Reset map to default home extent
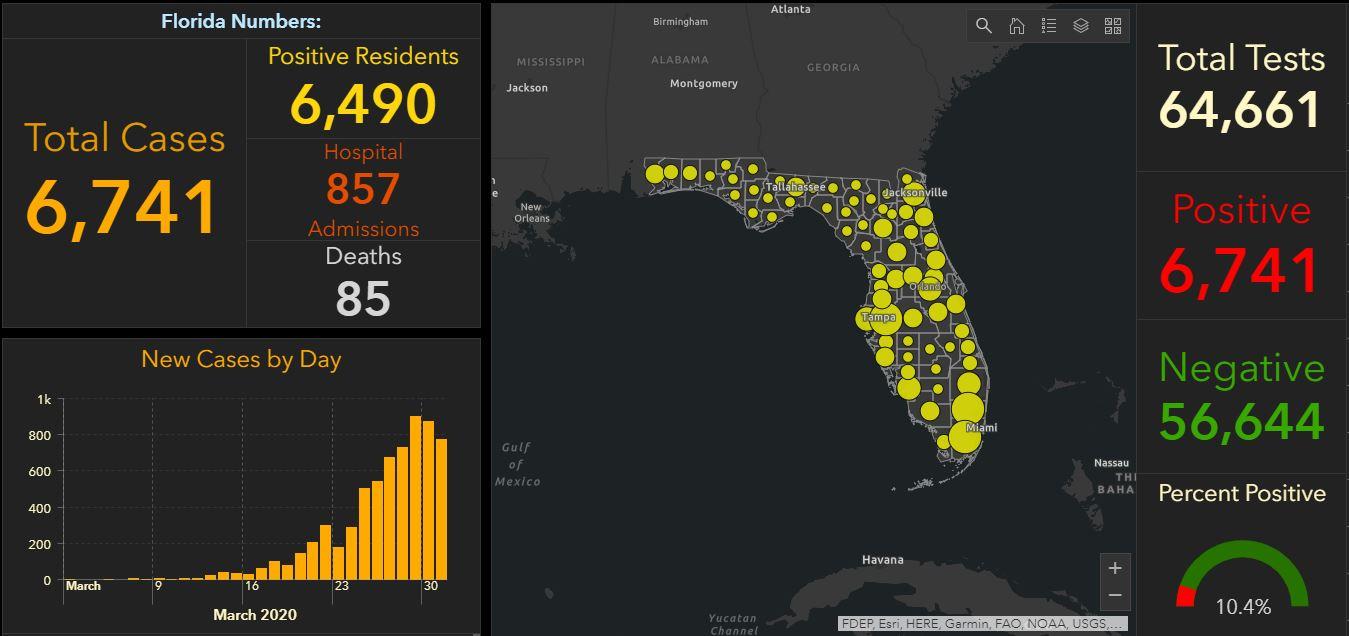Viewport: 1349px width, 636px height. [1016, 26]
